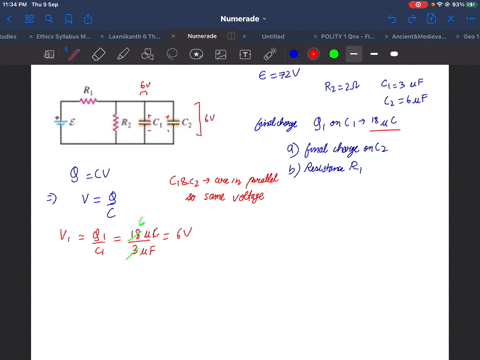Choose the blue pen color
Image resolution: width=480 pixels, height=360 pixels.
(294, 54)
